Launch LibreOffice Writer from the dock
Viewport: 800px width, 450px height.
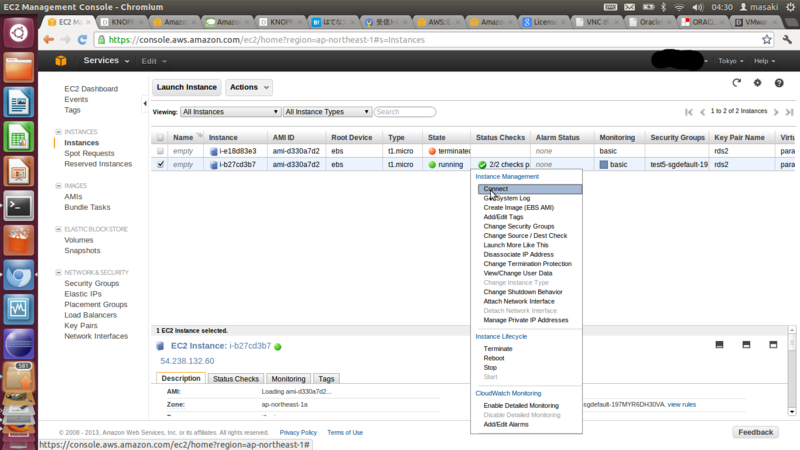[19, 102]
